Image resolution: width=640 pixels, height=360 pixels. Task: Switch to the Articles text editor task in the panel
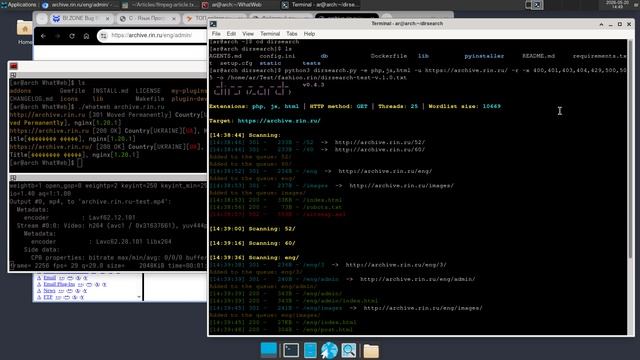pyautogui.click(x=160, y=5)
